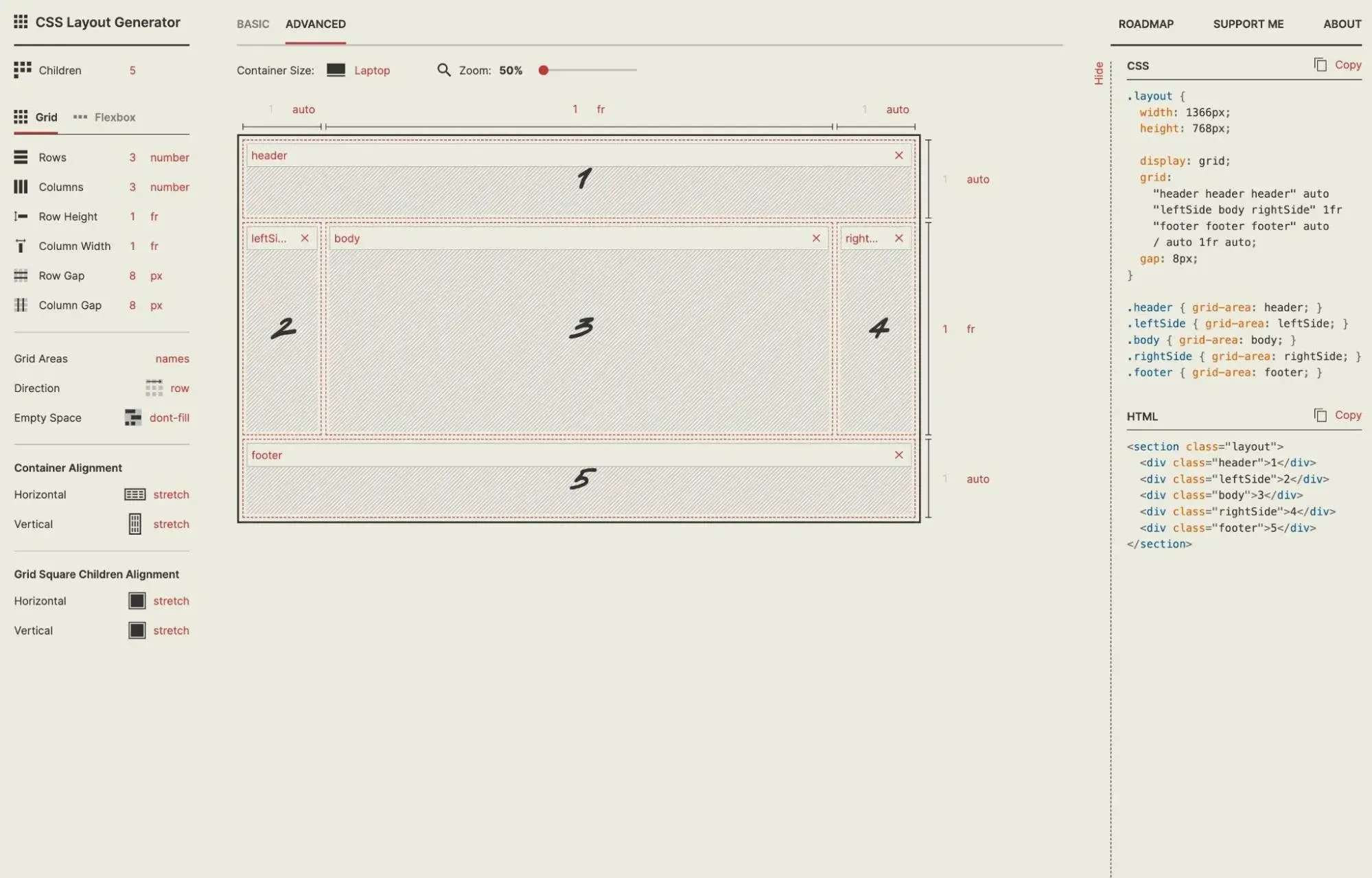Click the Direction row icon
Image resolution: width=1372 pixels, height=878 pixels.
(154, 388)
